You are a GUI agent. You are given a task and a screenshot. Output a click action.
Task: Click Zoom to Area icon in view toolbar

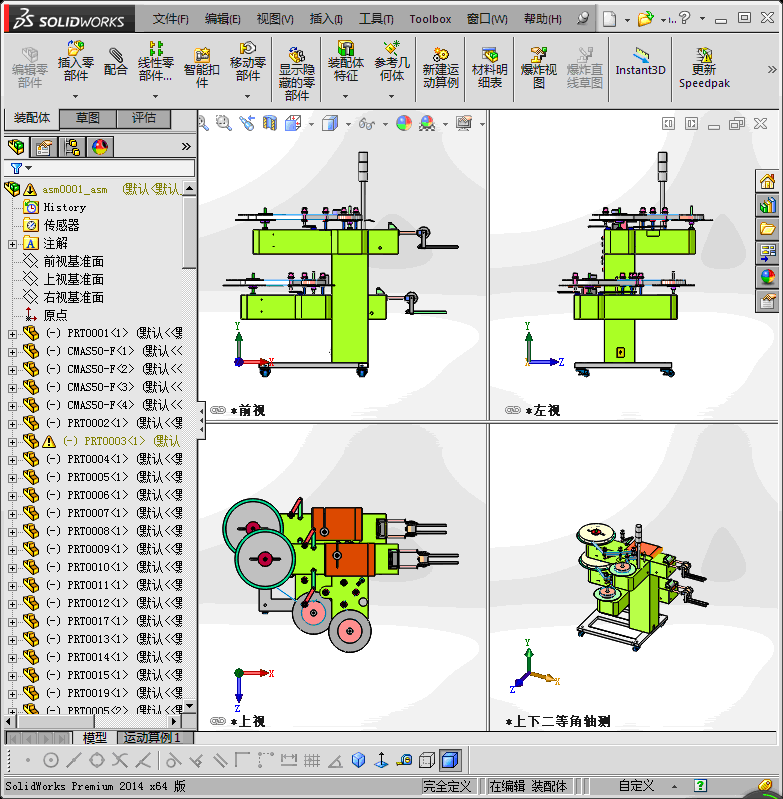[224, 123]
